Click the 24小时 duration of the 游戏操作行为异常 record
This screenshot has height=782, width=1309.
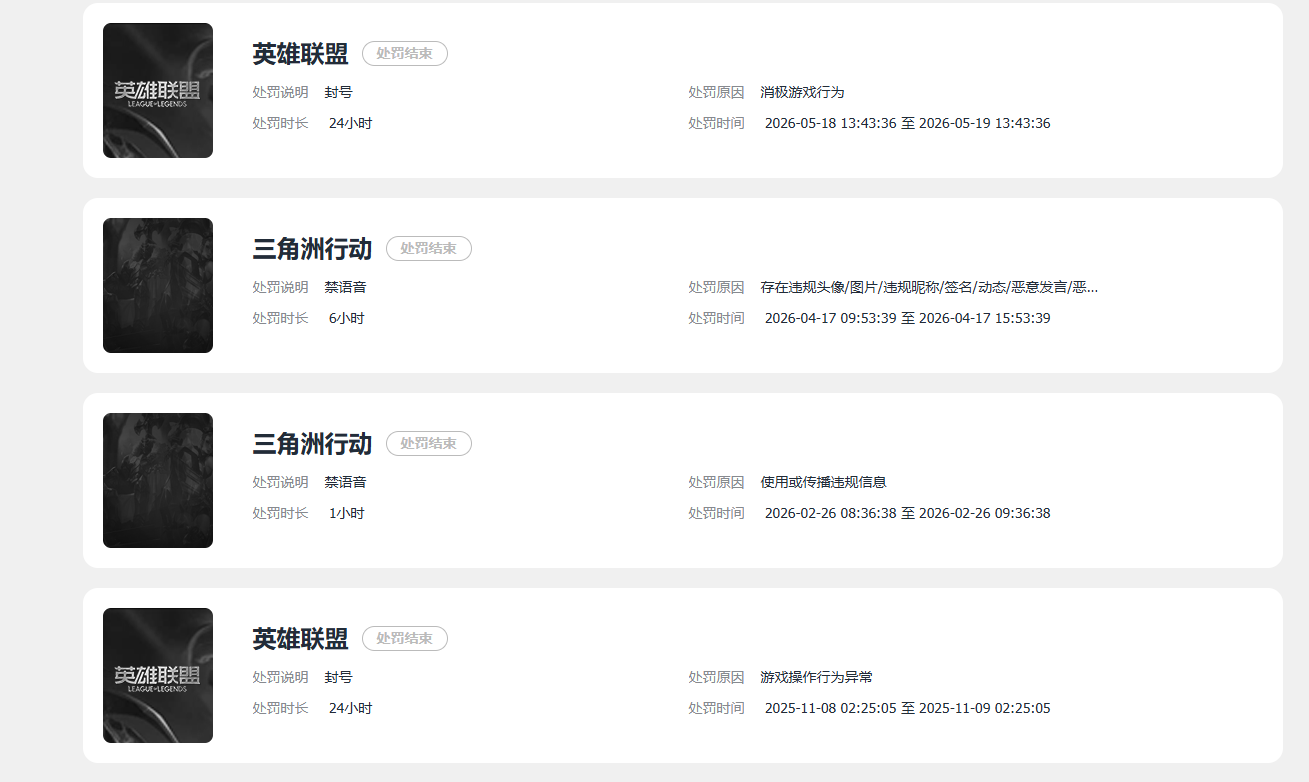[350, 709]
